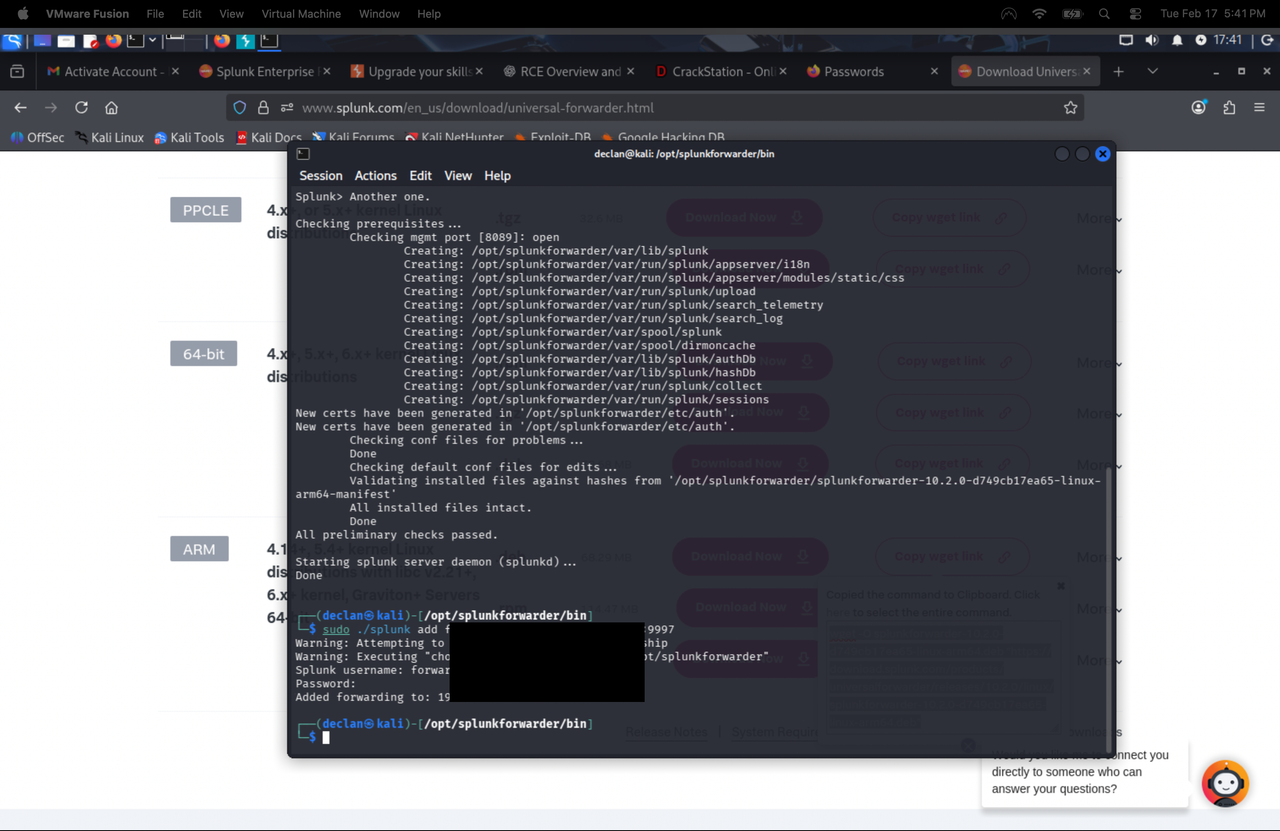Launch Firefox from the Kali panel launcher
1280x831 pixels.
point(113,41)
